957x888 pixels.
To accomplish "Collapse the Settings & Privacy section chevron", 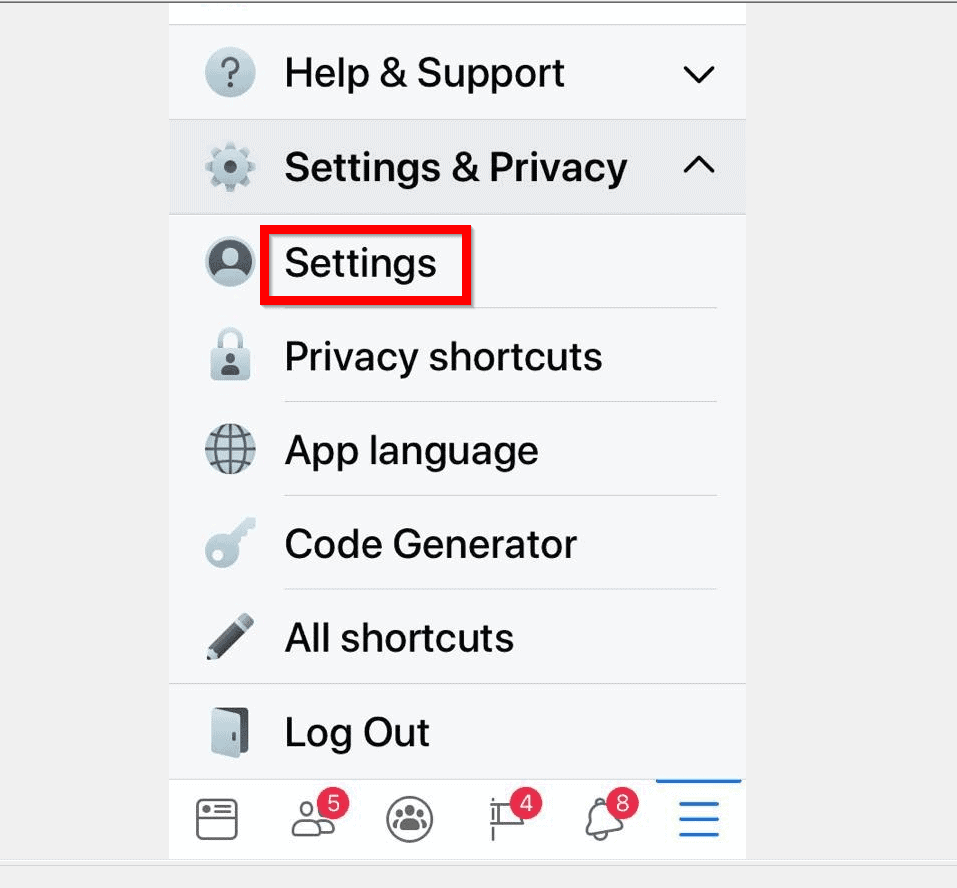I will (698, 165).
